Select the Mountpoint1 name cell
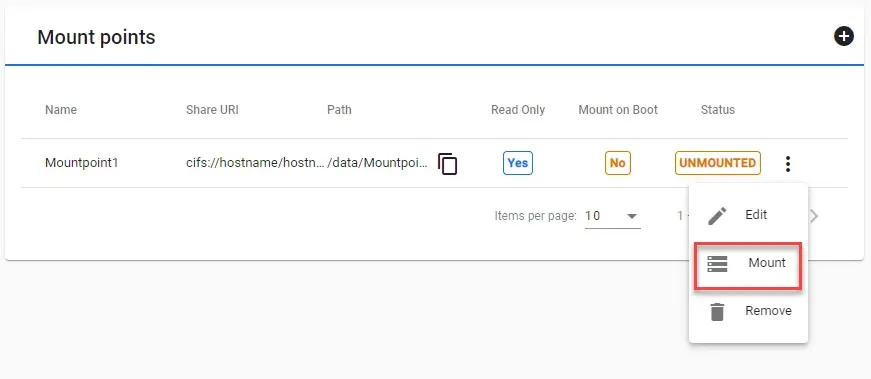 pos(82,163)
